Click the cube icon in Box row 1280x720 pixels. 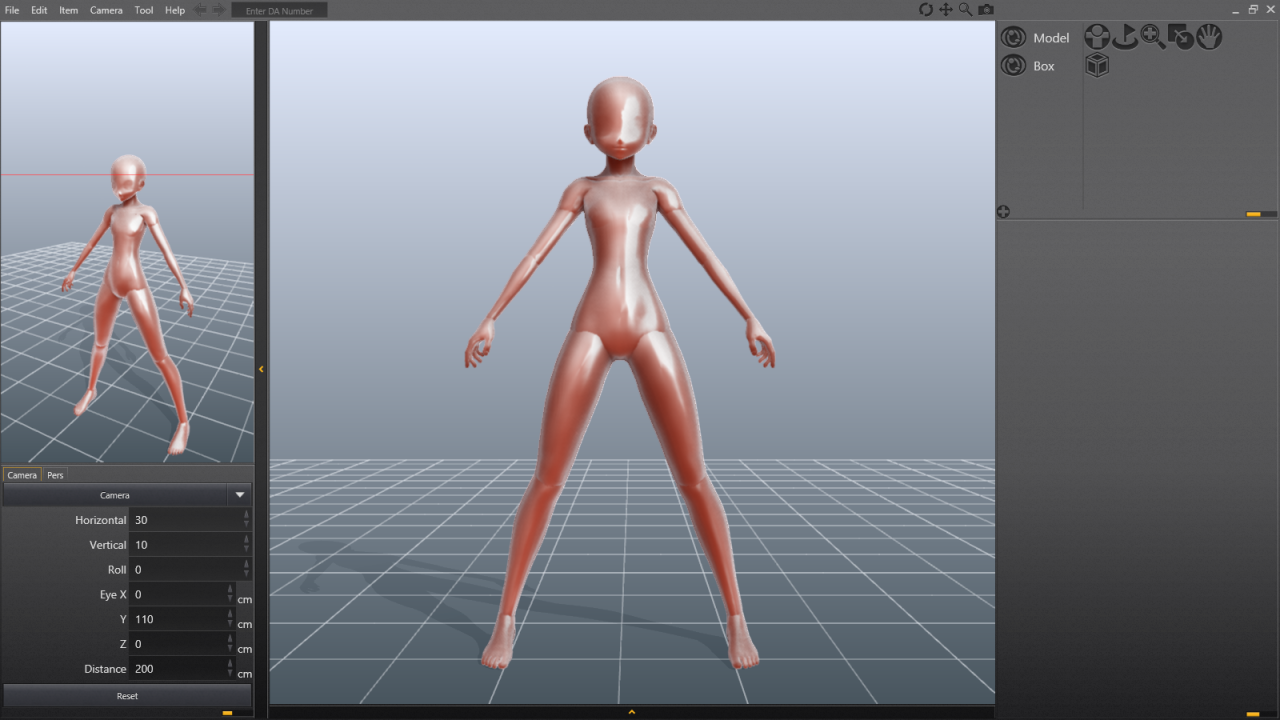(1097, 65)
